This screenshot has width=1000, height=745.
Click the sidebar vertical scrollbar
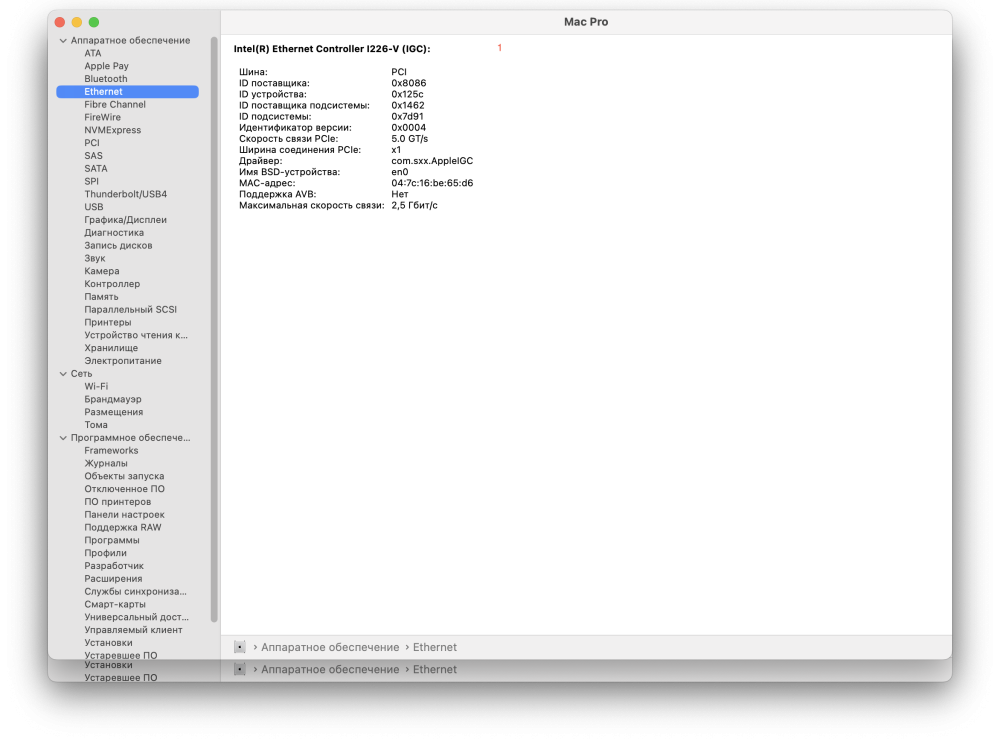214,329
